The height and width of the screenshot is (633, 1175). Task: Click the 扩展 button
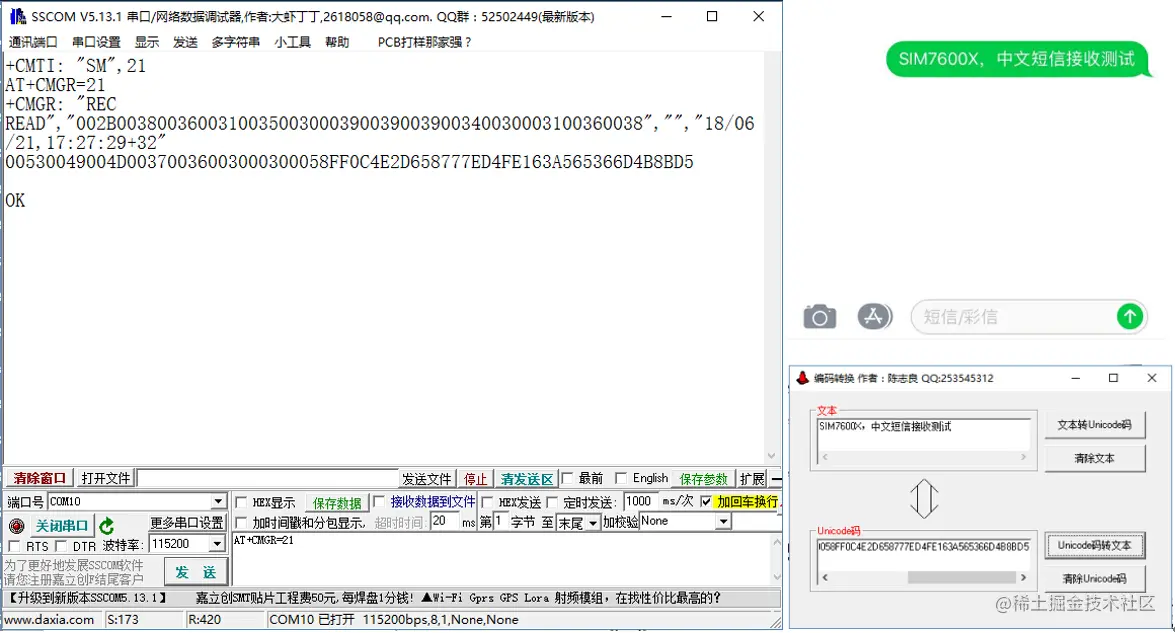[x=752, y=479]
